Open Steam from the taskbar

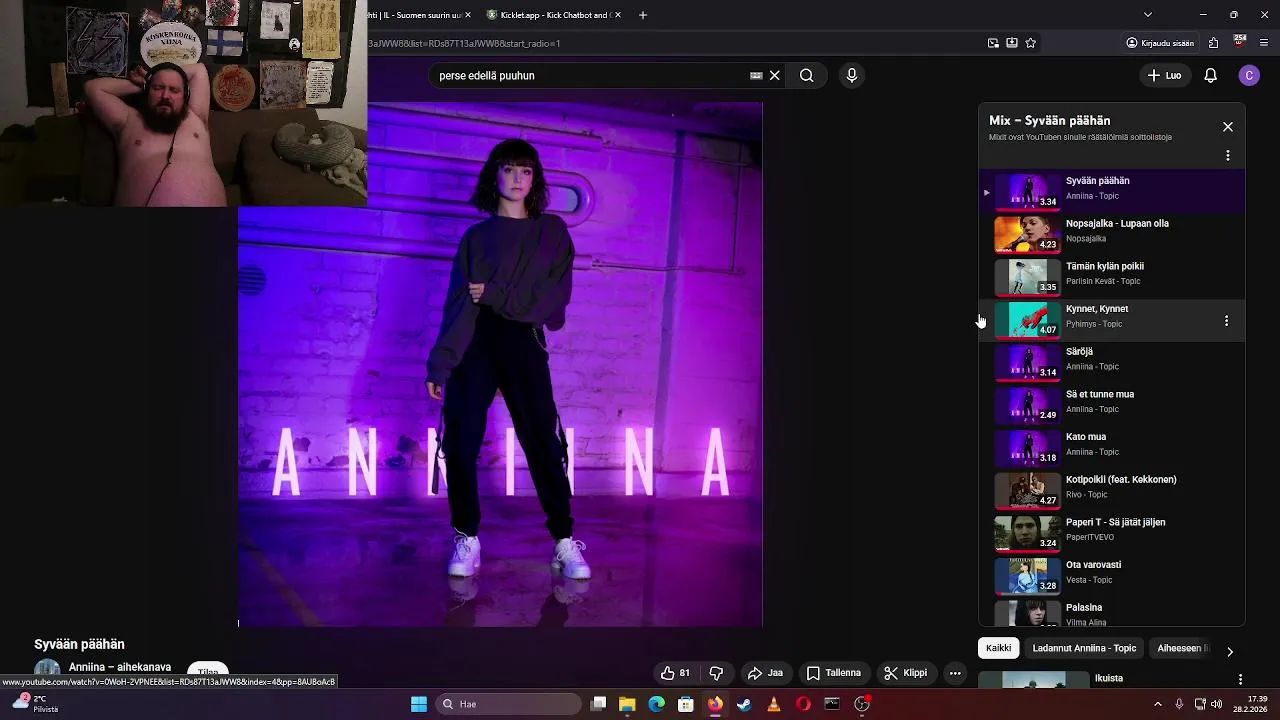[744, 704]
